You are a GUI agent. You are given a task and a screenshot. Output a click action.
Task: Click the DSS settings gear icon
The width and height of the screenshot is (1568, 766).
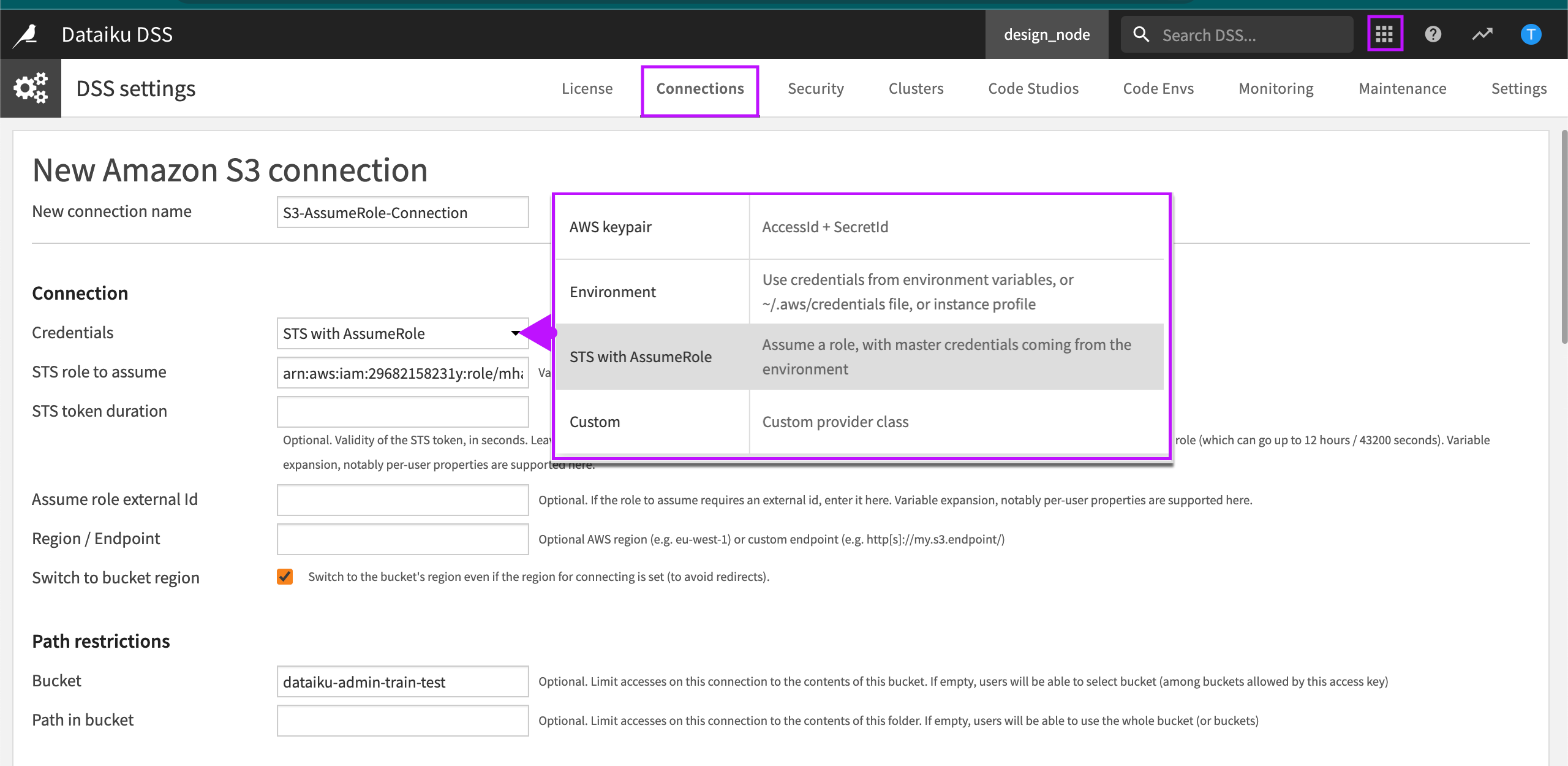tap(30, 88)
